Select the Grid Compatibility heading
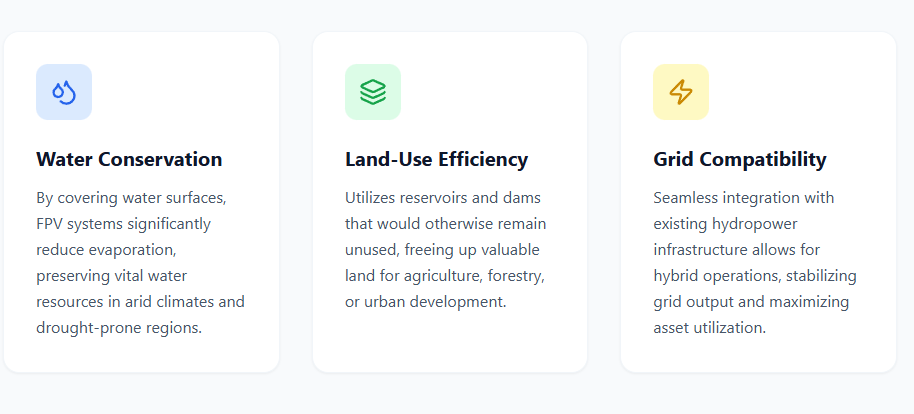 coord(739,159)
